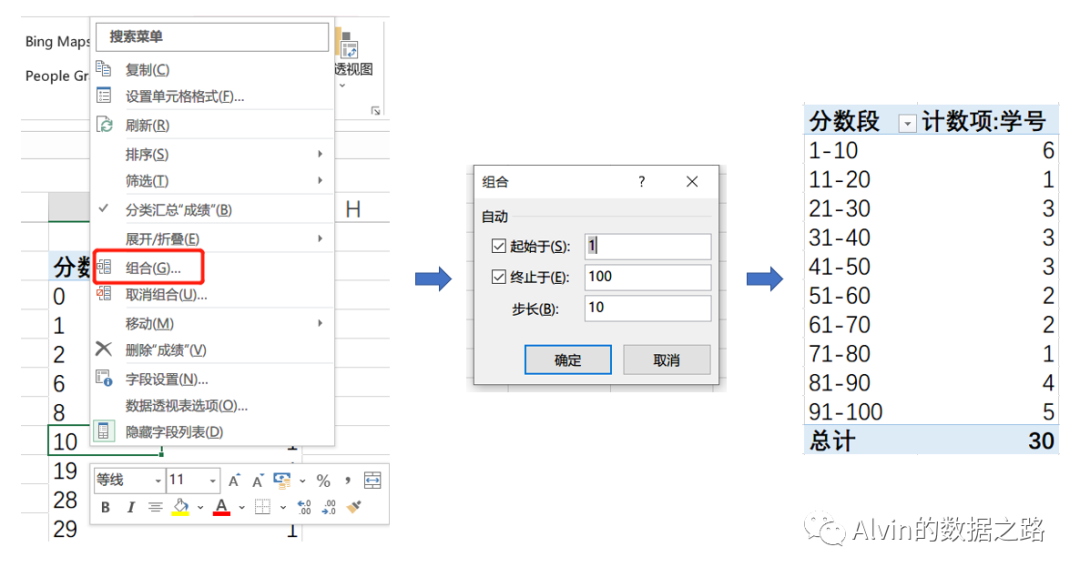Open the fill color dropdown arrow
Screen dimensions: 1080x577
(x=200, y=507)
